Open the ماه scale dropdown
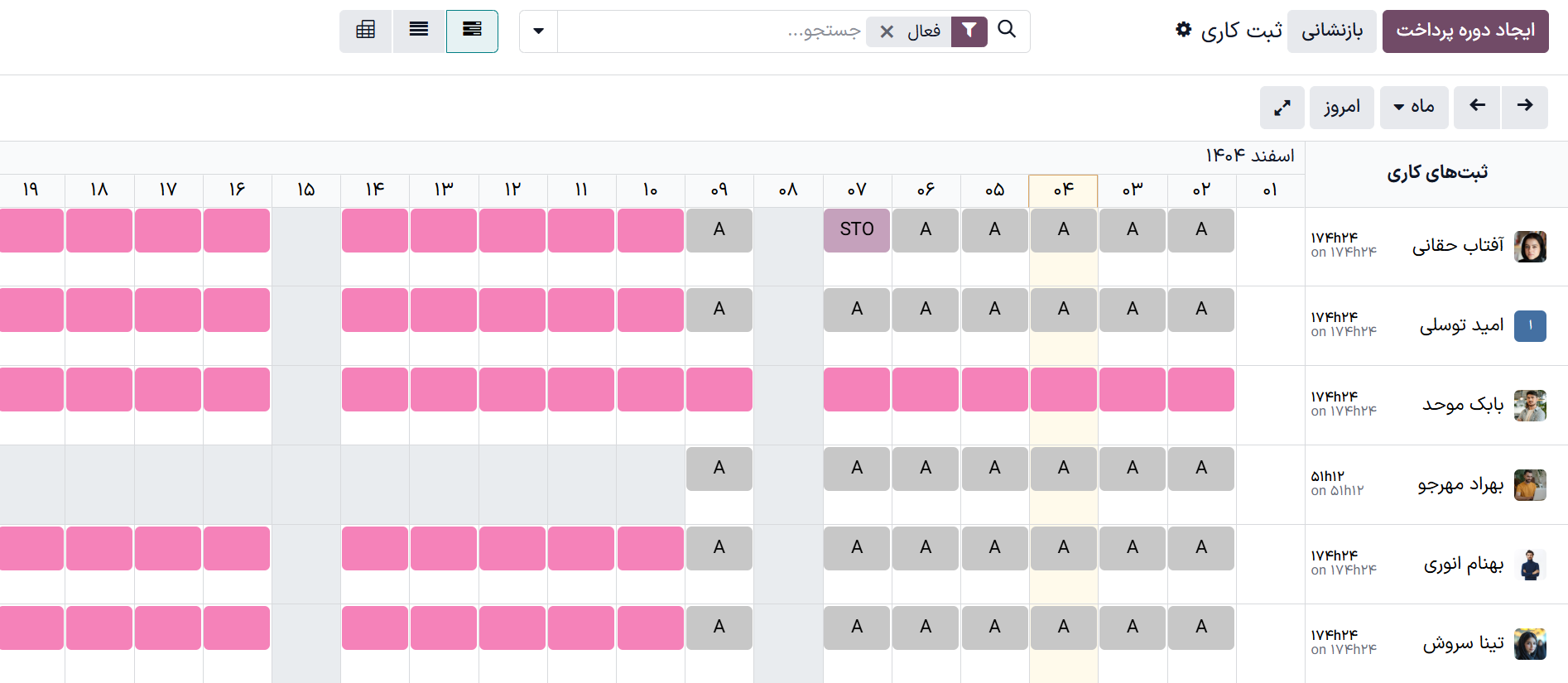 (x=1414, y=107)
